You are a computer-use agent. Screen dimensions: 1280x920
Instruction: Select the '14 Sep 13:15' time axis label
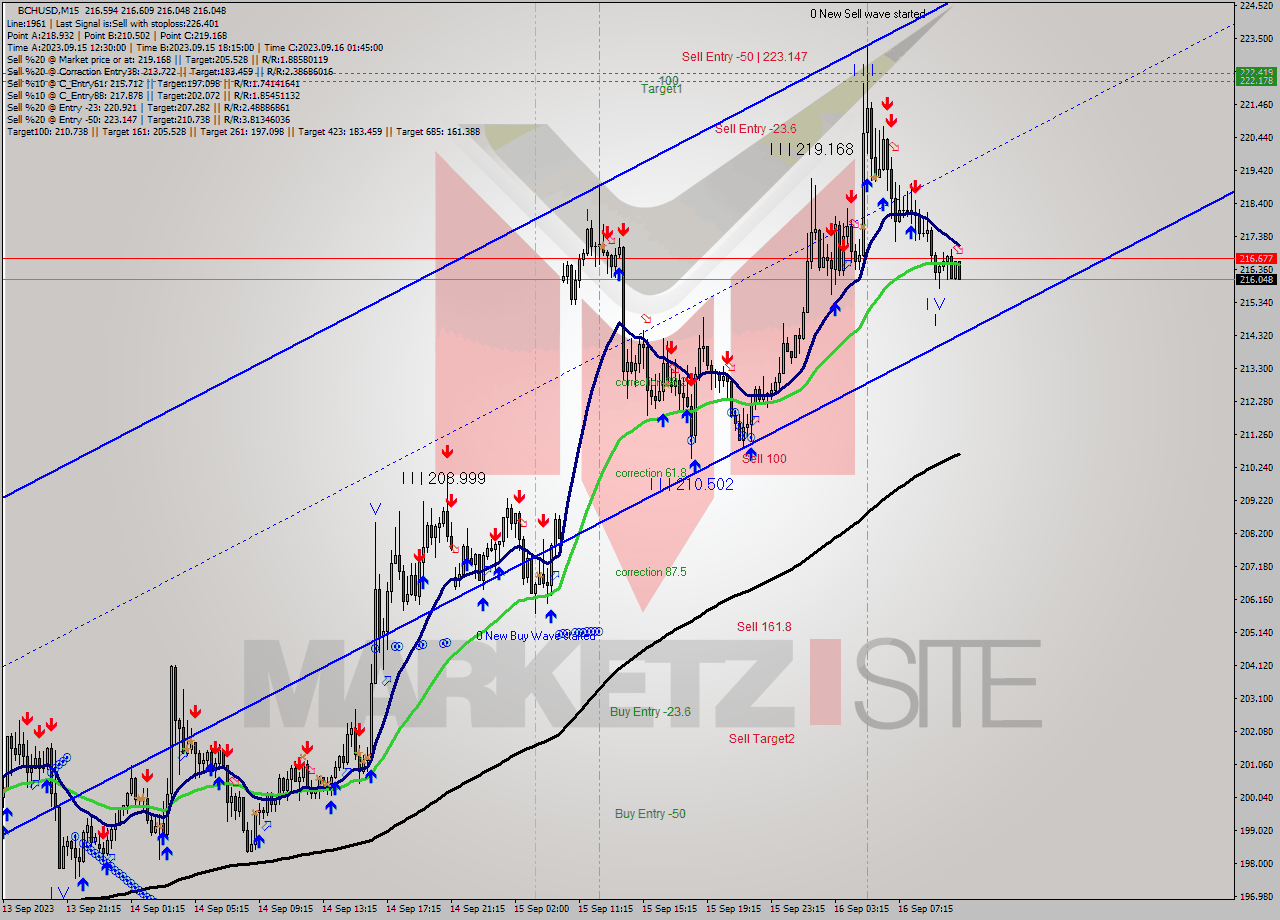349,909
